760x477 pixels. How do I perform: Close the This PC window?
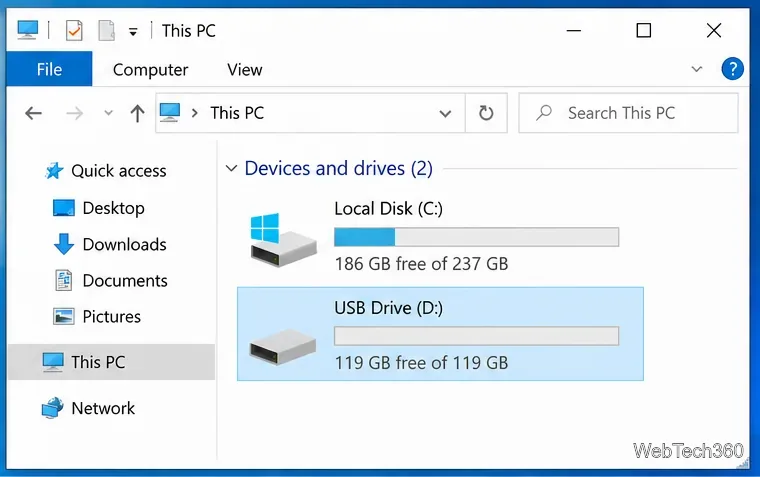[x=714, y=31]
